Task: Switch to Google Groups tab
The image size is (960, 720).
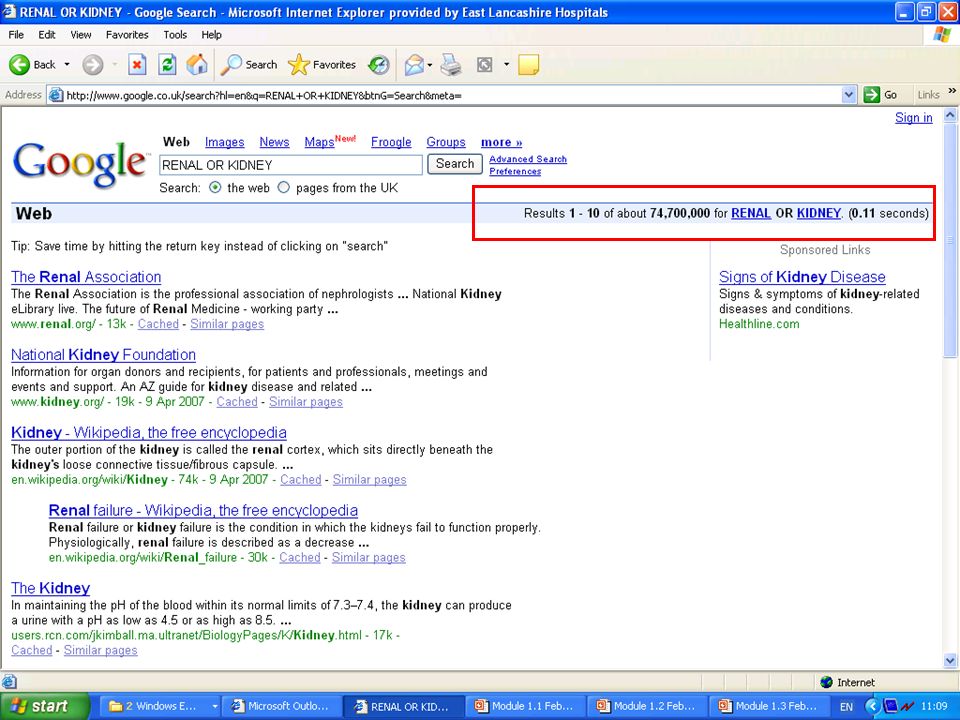Action: (446, 142)
